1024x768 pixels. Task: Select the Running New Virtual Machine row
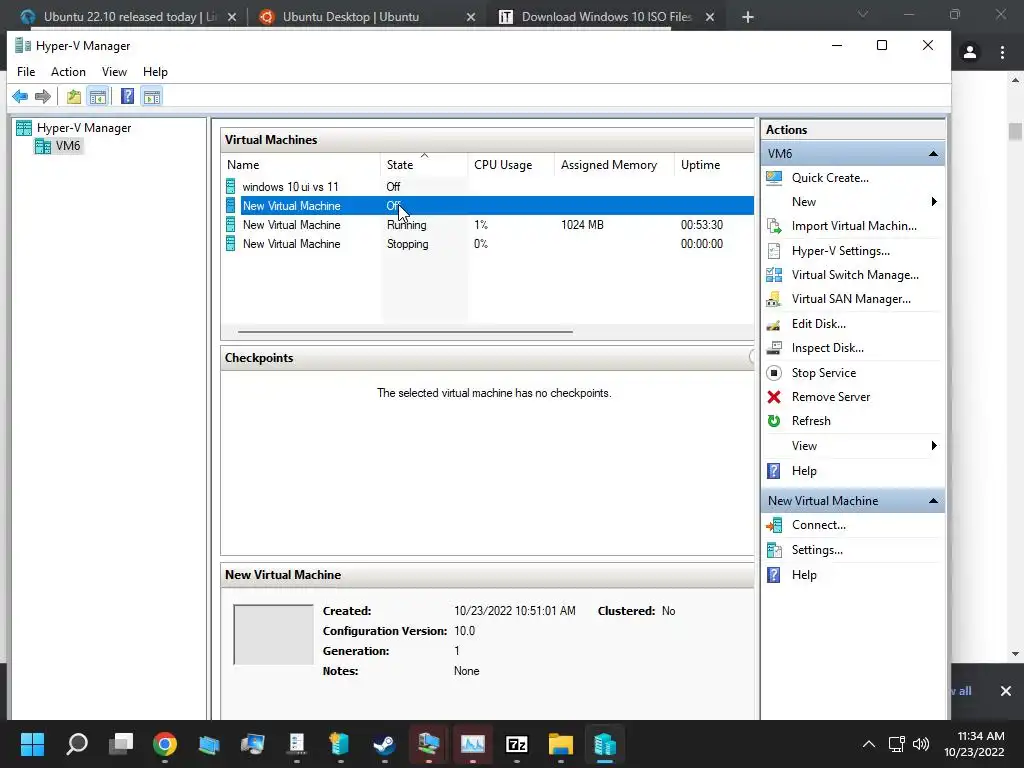tap(488, 225)
